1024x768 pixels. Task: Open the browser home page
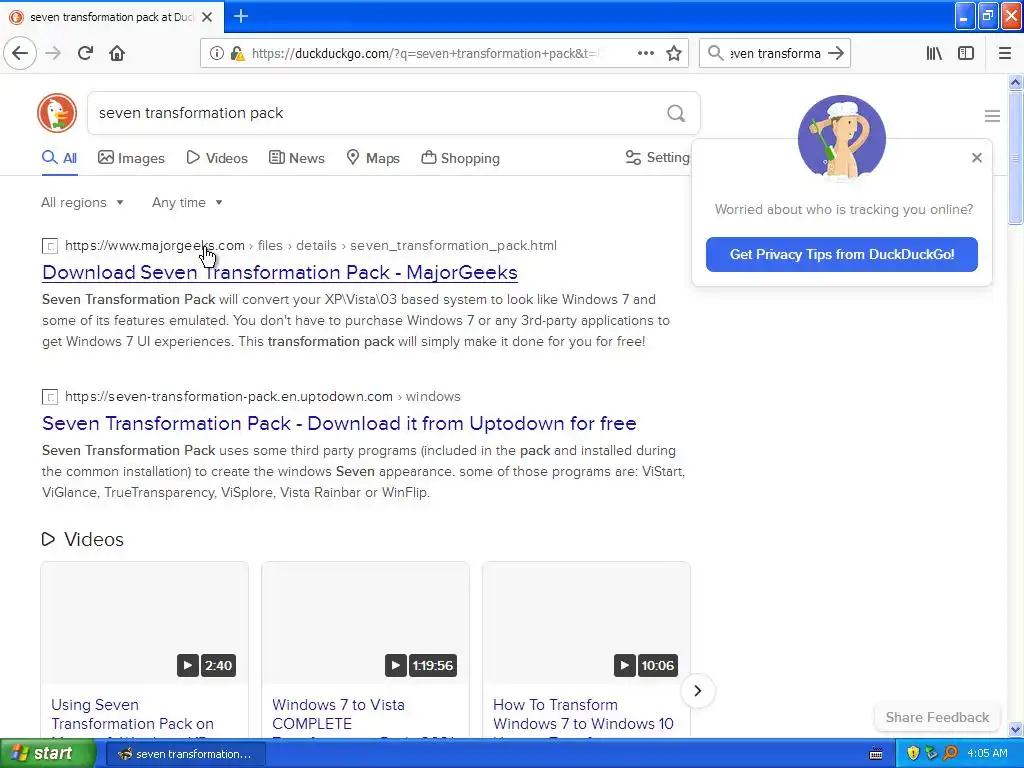pos(117,53)
